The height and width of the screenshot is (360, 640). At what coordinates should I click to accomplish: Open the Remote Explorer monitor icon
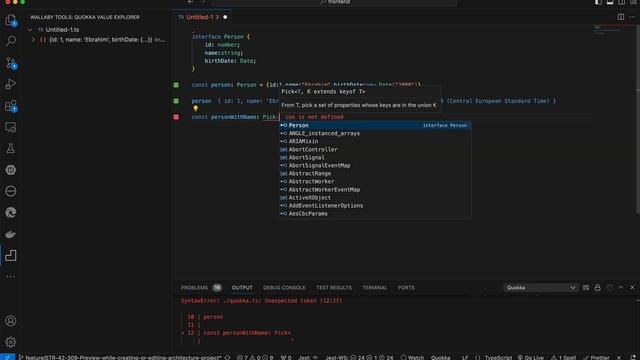[11, 127]
